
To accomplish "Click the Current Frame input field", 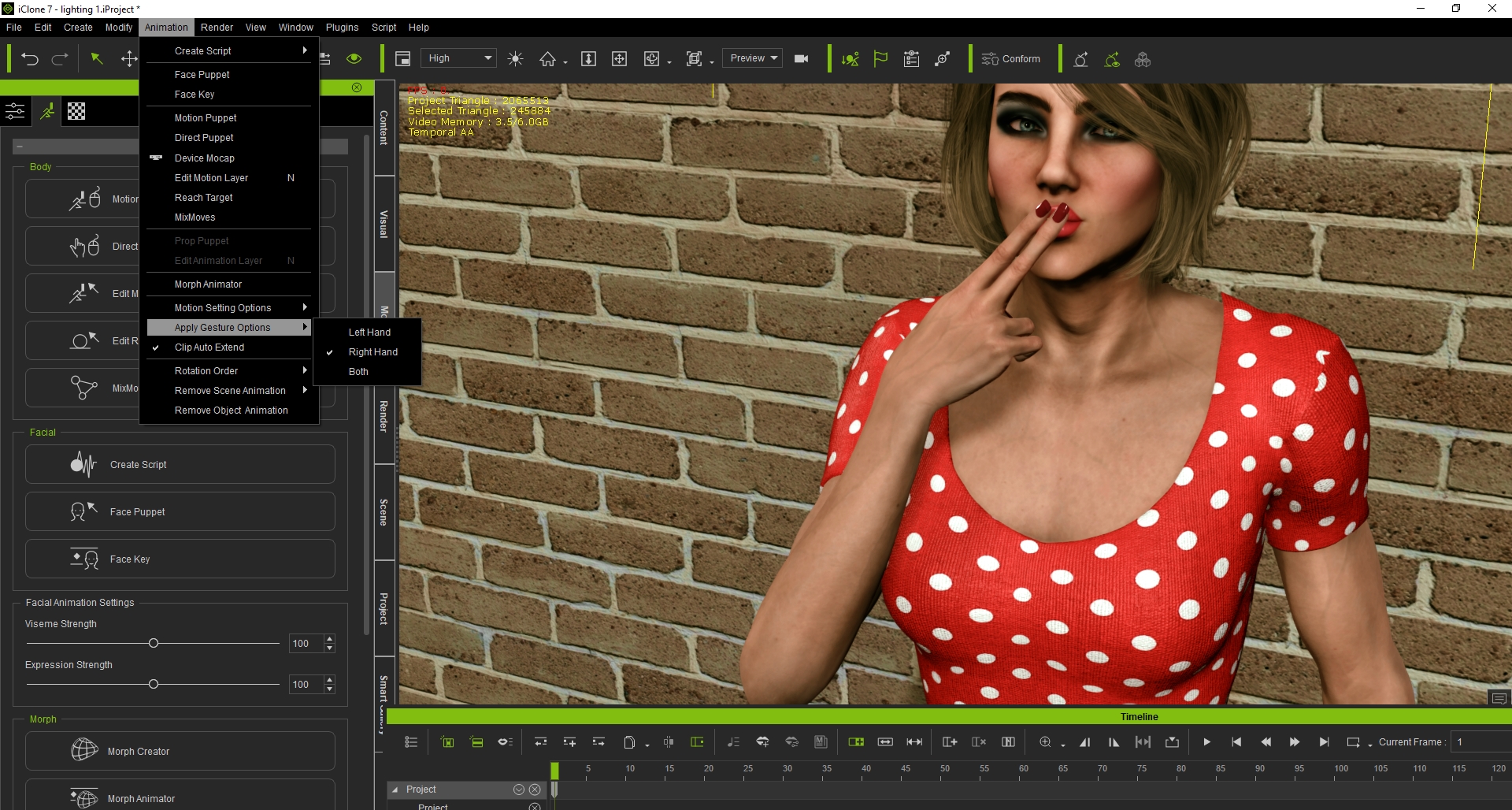I will coord(1481,741).
